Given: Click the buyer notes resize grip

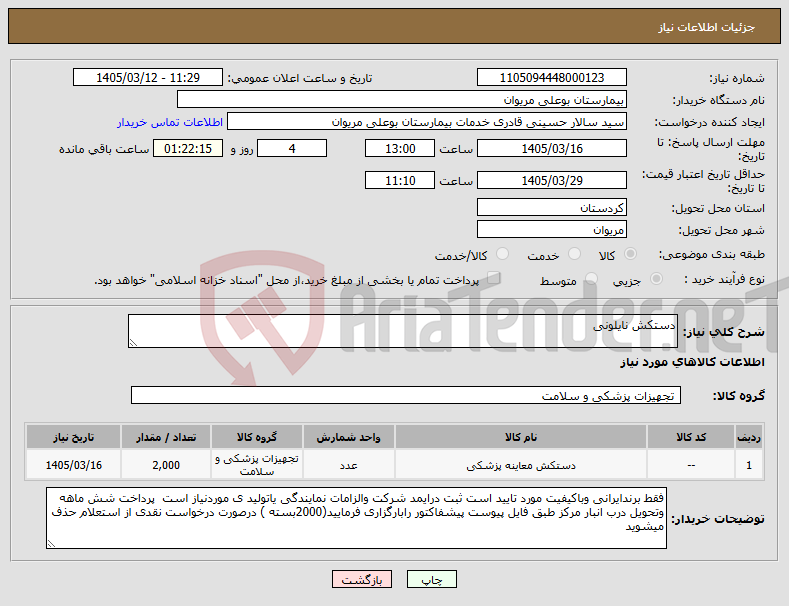Looking at the screenshot, I should click(x=51, y=544).
